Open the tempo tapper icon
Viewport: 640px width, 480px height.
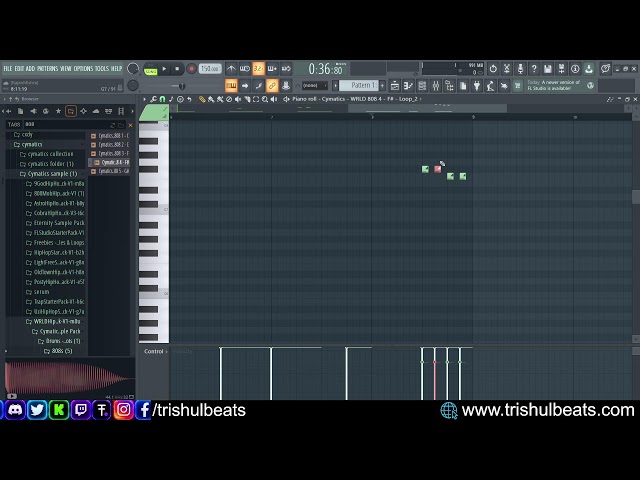[491, 86]
